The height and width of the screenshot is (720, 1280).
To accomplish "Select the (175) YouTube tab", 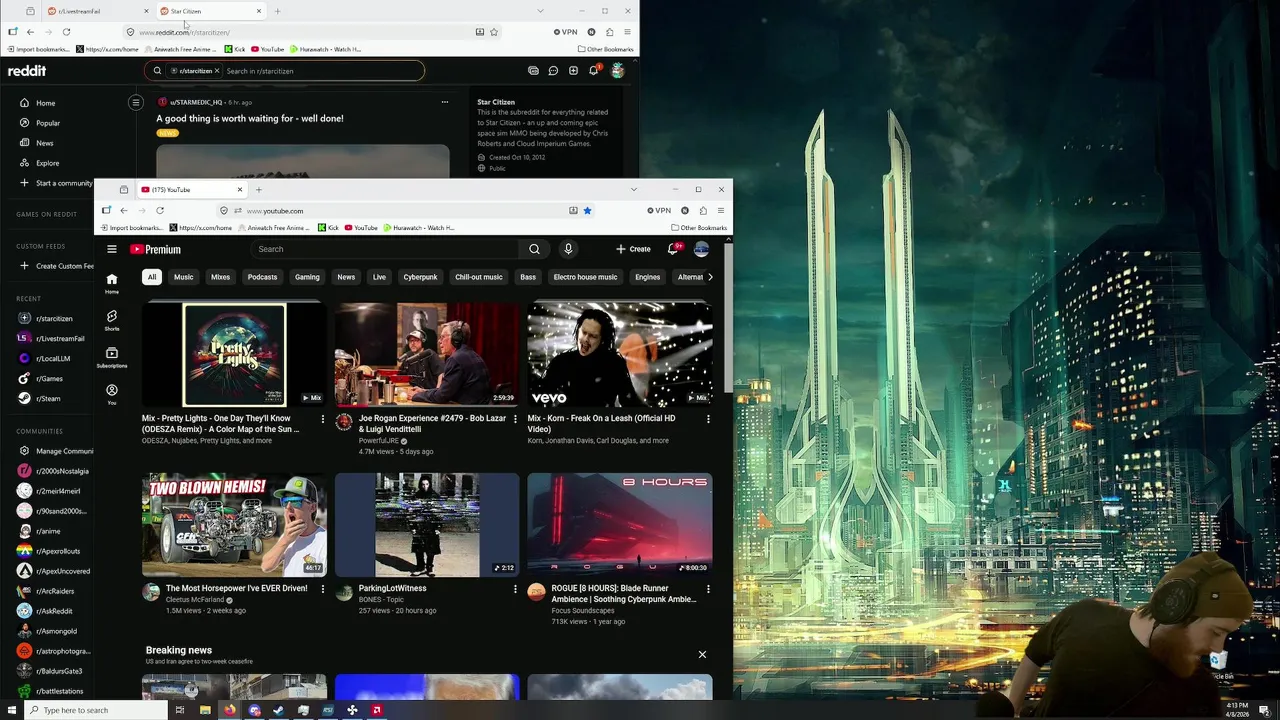I will (x=191, y=189).
